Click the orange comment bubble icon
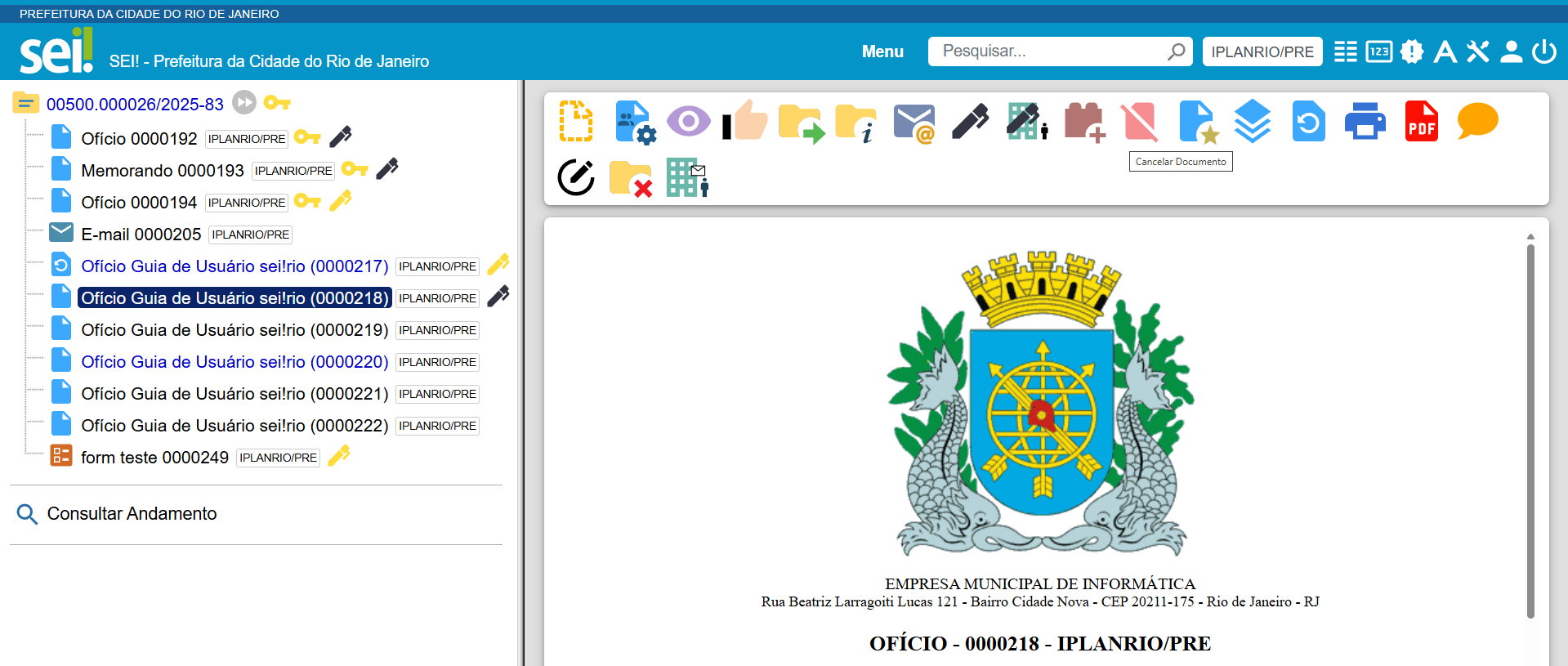Viewport: 1568px width, 666px height. [x=1477, y=122]
